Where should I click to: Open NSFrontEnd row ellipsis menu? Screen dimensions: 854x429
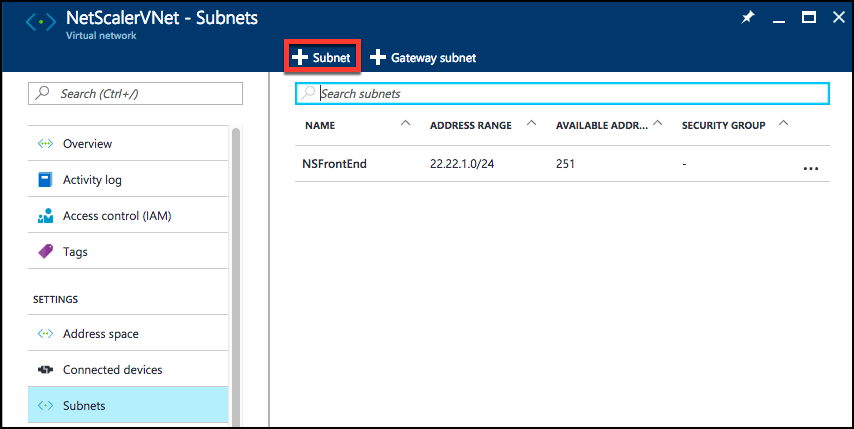(x=811, y=168)
